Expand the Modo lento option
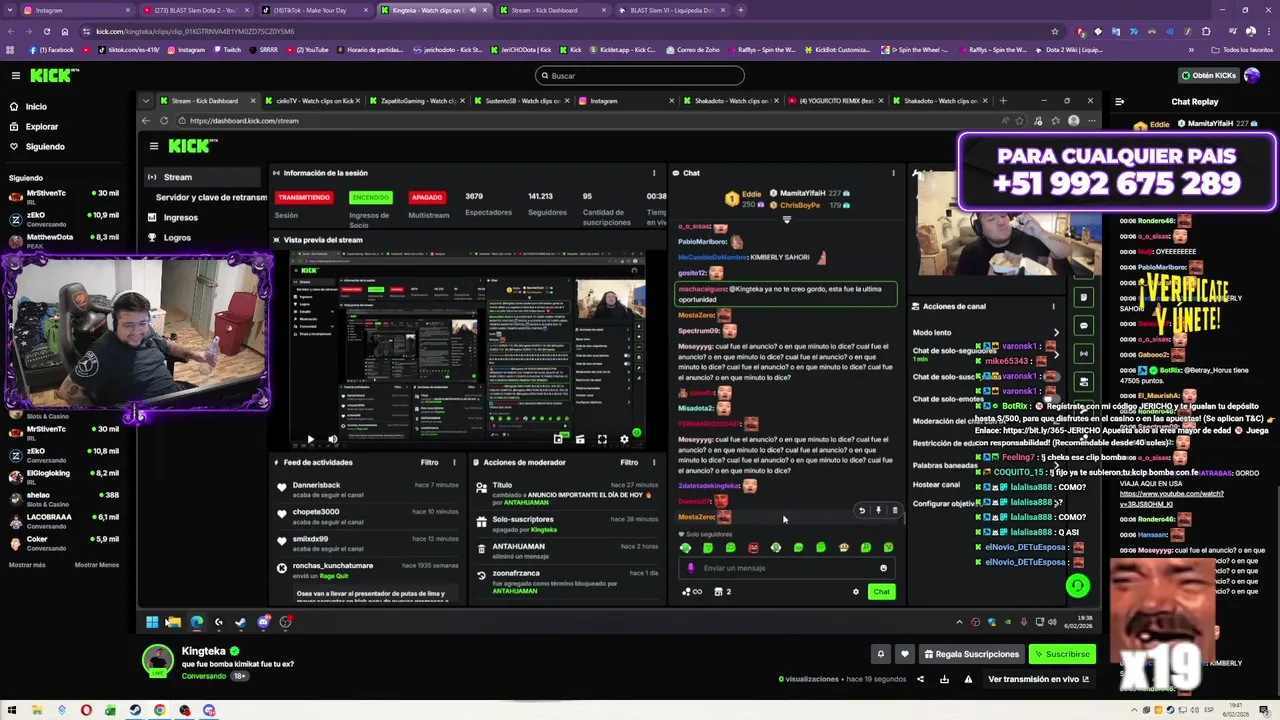This screenshot has width=1280, height=720. [1056, 332]
